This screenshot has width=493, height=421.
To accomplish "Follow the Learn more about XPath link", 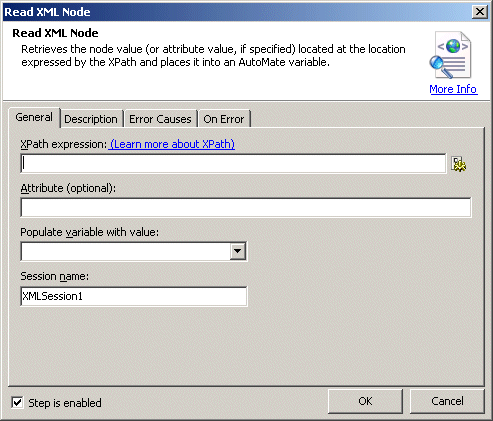I will [172, 144].
